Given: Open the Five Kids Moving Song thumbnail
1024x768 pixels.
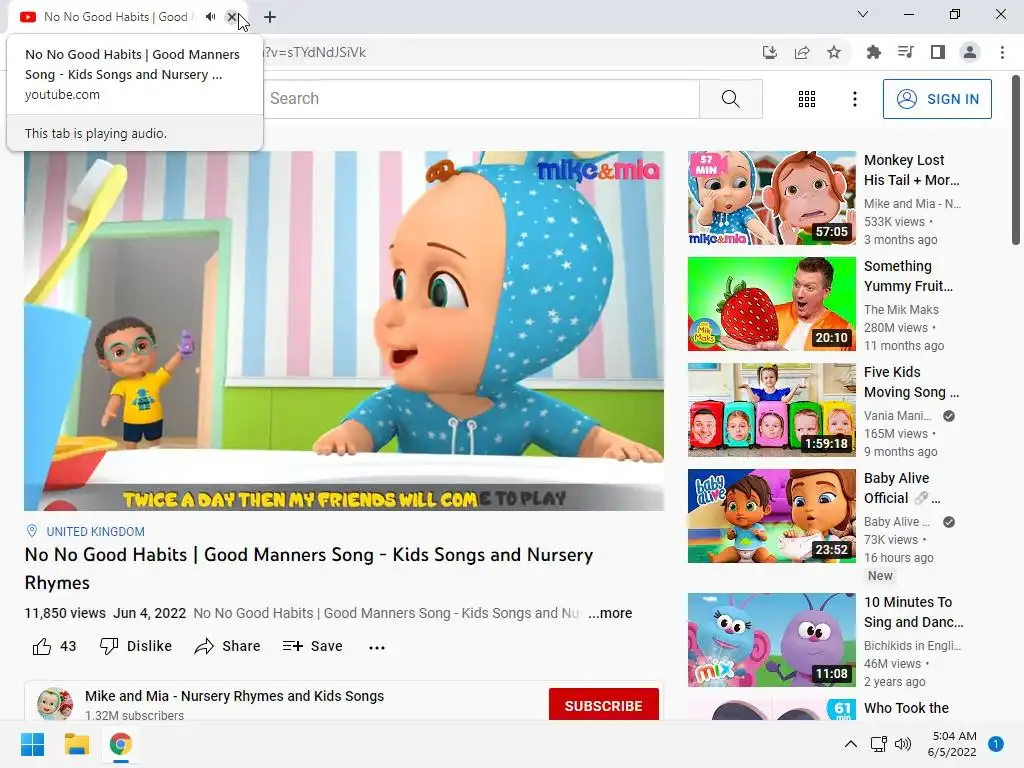Looking at the screenshot, I should pos(771,409).
